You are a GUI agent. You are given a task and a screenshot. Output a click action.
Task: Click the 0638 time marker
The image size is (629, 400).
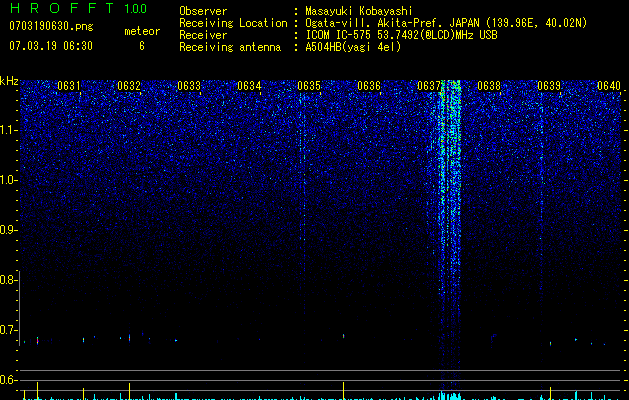tap(489, 86)
